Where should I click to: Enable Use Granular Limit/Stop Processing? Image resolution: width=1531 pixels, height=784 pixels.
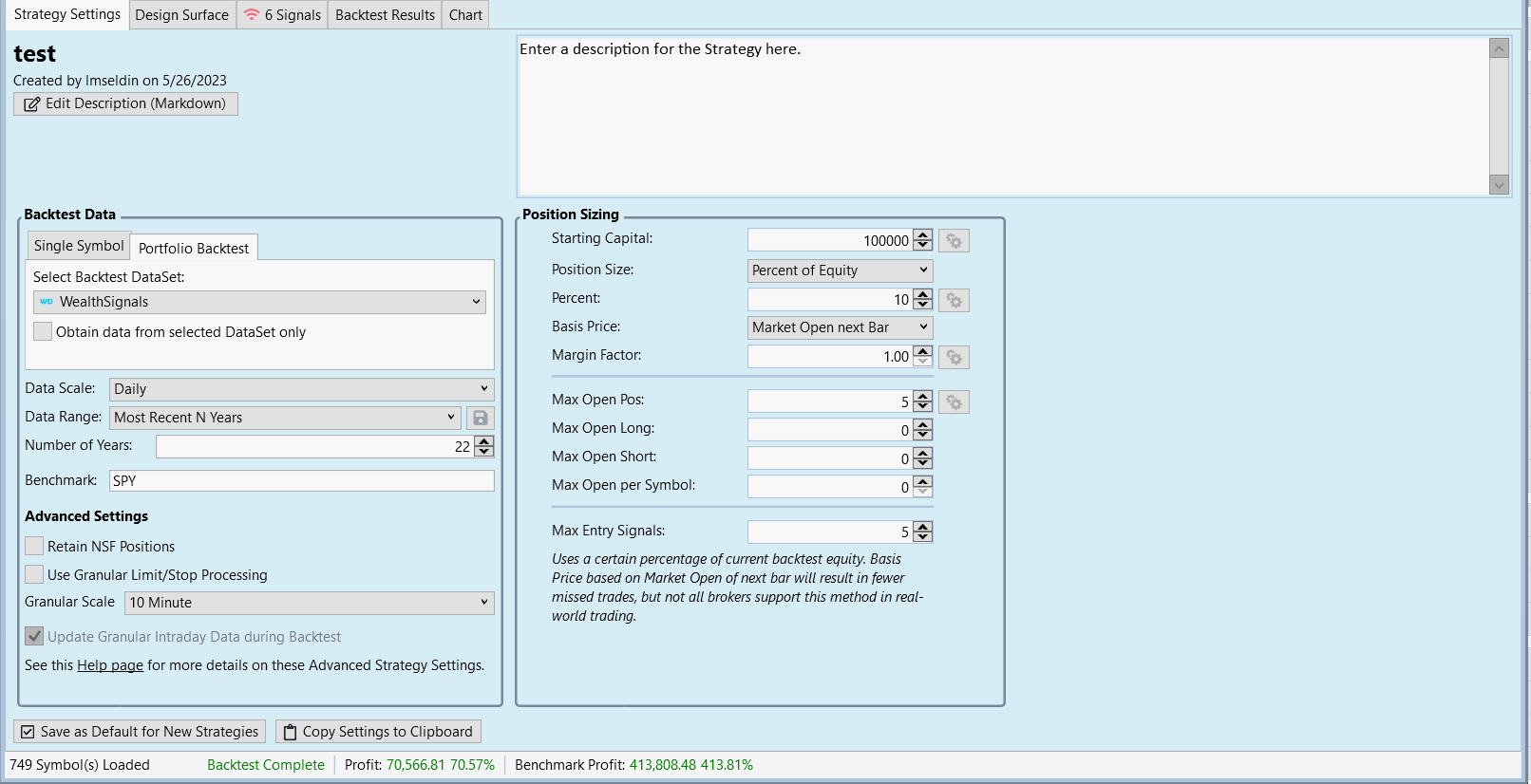pyautogui.click(x=34, y=575)
